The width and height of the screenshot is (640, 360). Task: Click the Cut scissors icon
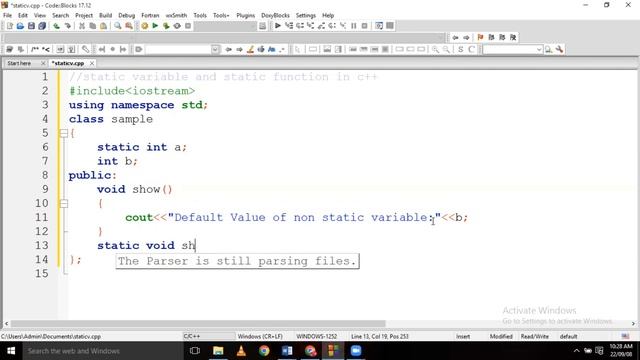[82, 26]
